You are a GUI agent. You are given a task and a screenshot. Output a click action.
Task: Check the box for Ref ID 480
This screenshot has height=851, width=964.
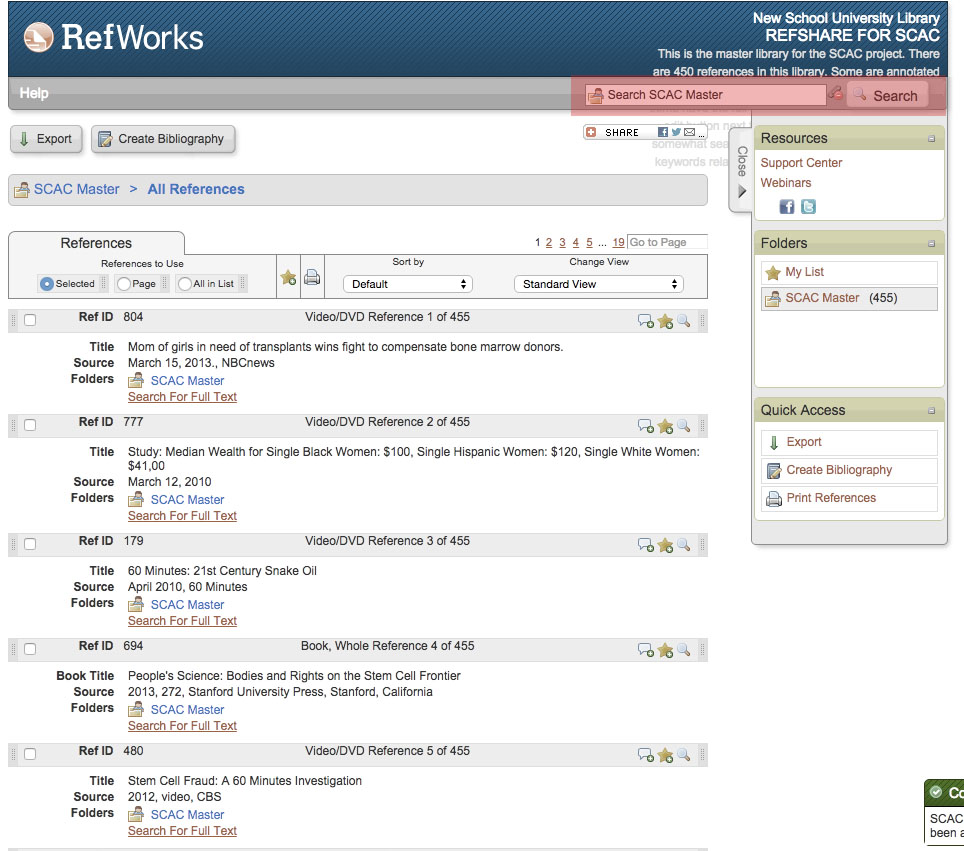30,754
